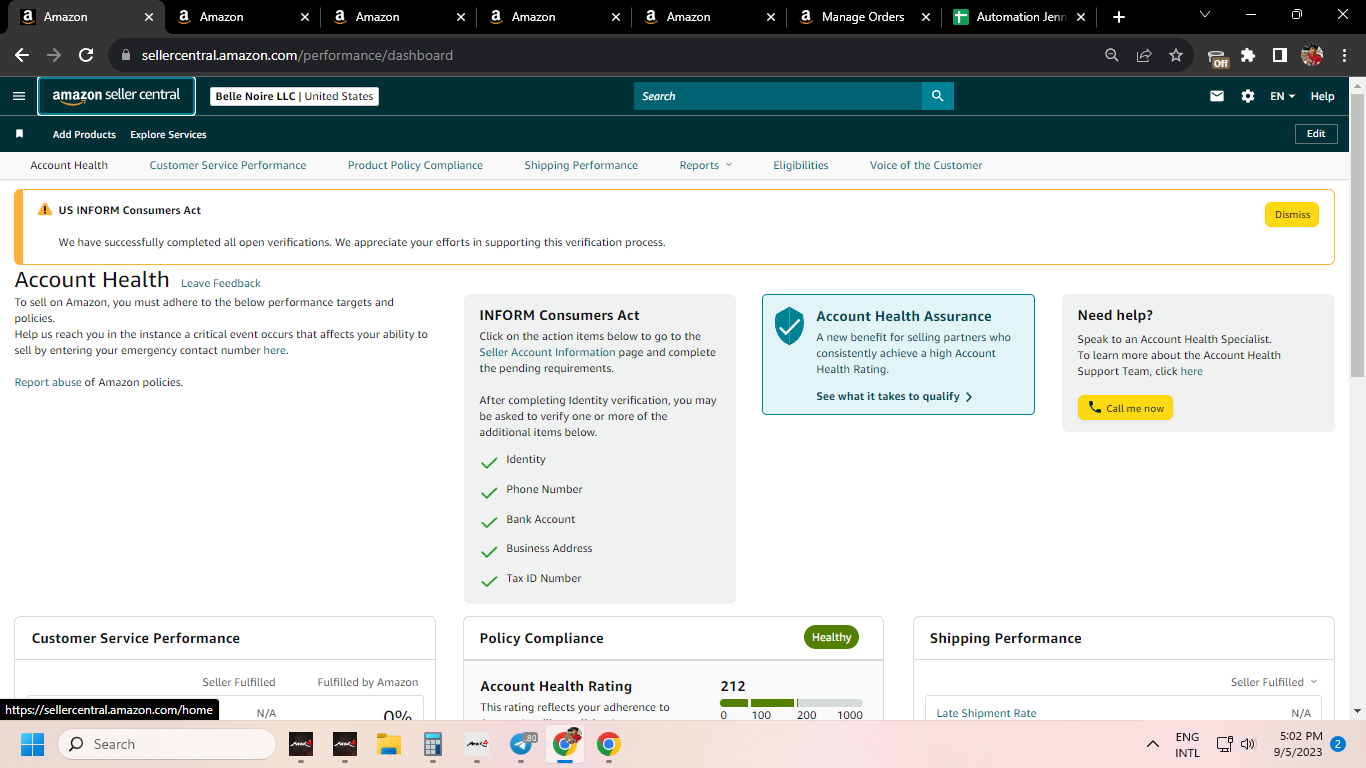
Task: Open Explore Services
Action: pos(168,134)
